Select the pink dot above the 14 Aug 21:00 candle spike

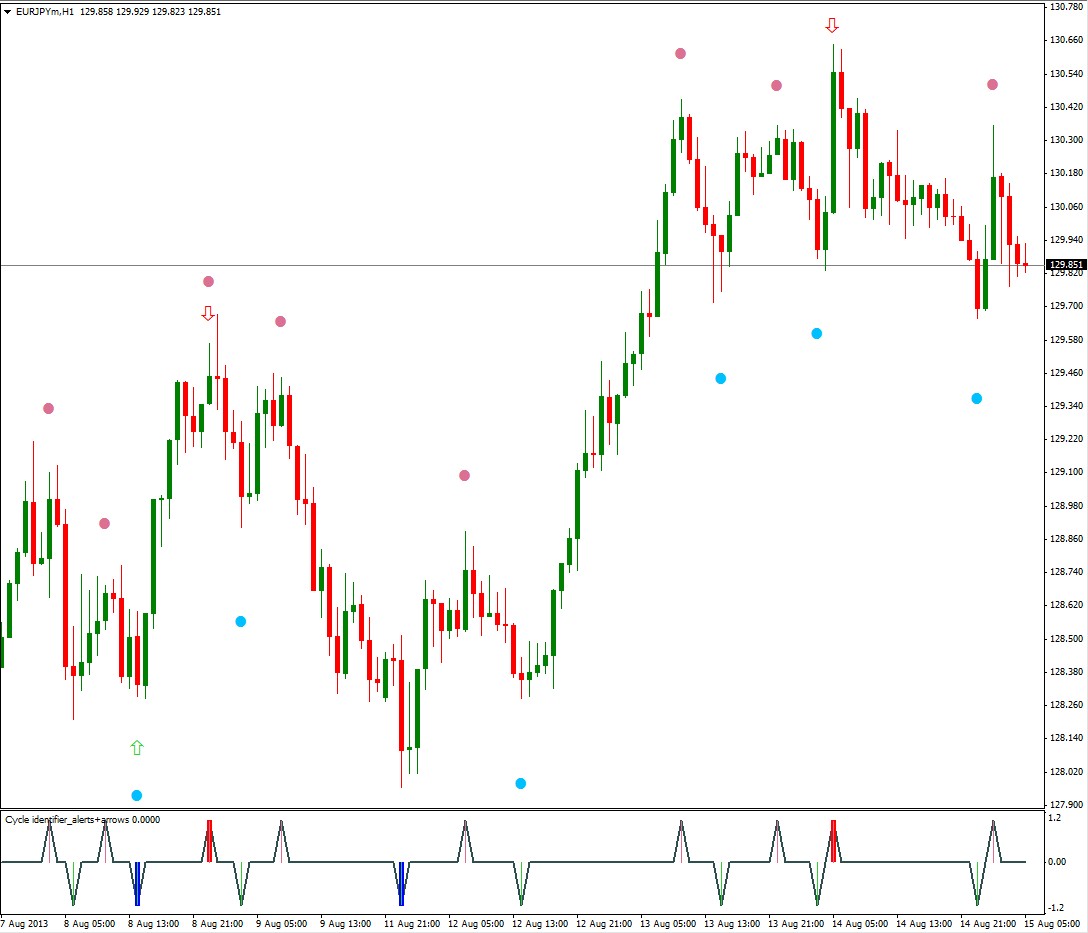[x=992, y=85]
